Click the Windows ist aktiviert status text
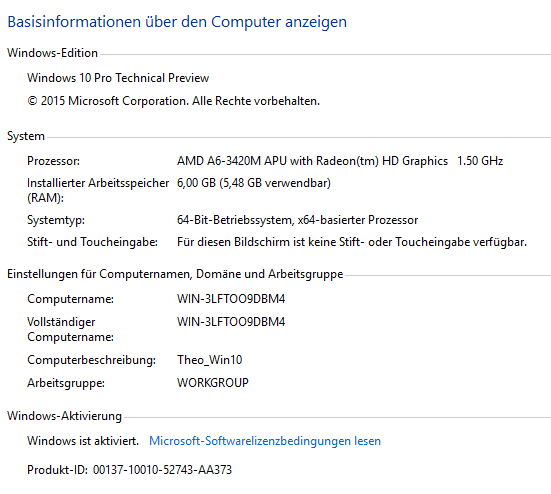Image resolution: width=551 pixels, height=494 pixels. [x=83, y=441]
